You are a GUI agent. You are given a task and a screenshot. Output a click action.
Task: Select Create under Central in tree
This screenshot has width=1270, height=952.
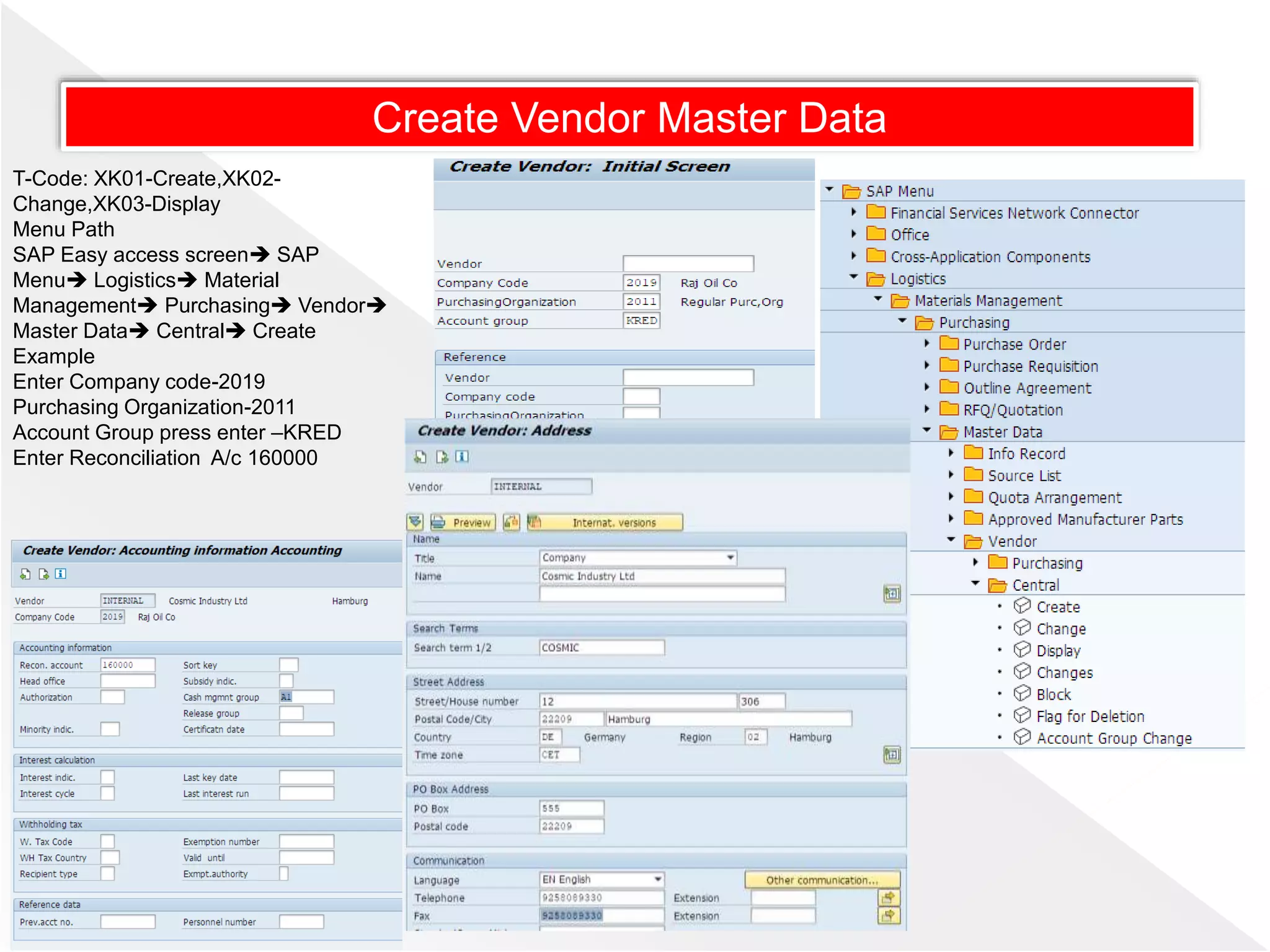pyautogui.click(x=1058, y=607)
